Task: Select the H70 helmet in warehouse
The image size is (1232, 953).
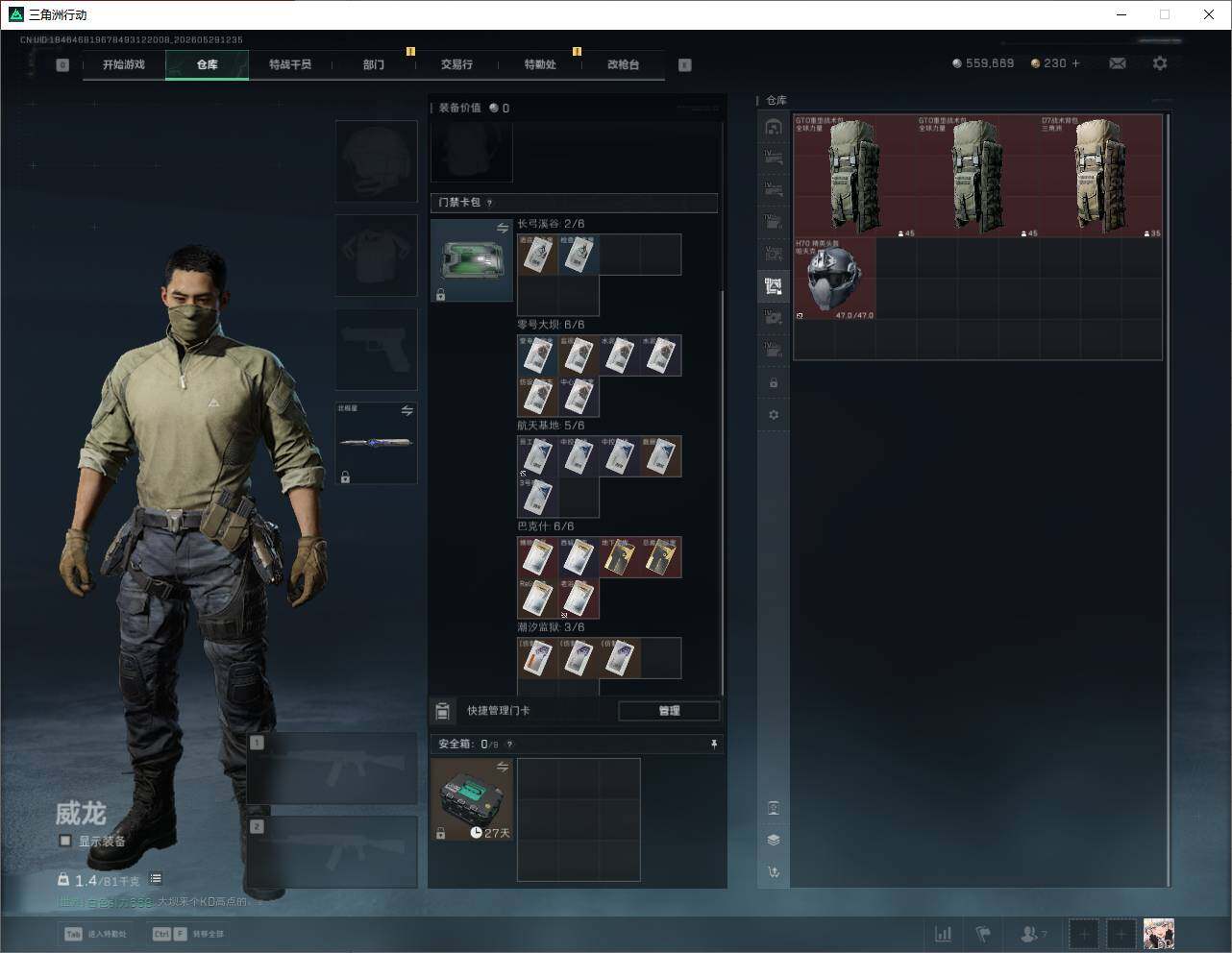Action: (x=835, y=280)
